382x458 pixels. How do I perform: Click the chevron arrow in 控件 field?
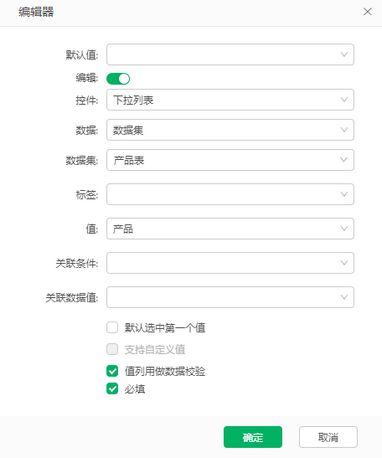point(344,100)
